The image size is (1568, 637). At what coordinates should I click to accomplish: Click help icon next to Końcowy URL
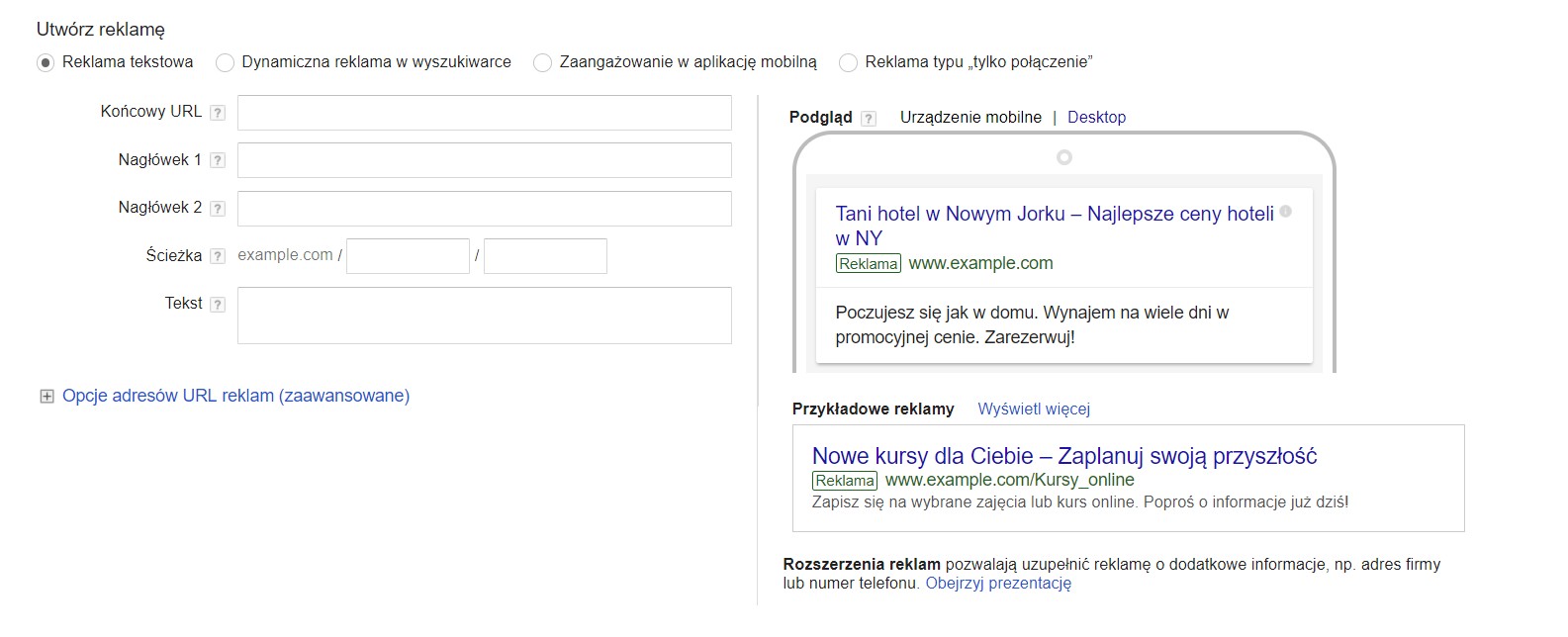point(218,113)
